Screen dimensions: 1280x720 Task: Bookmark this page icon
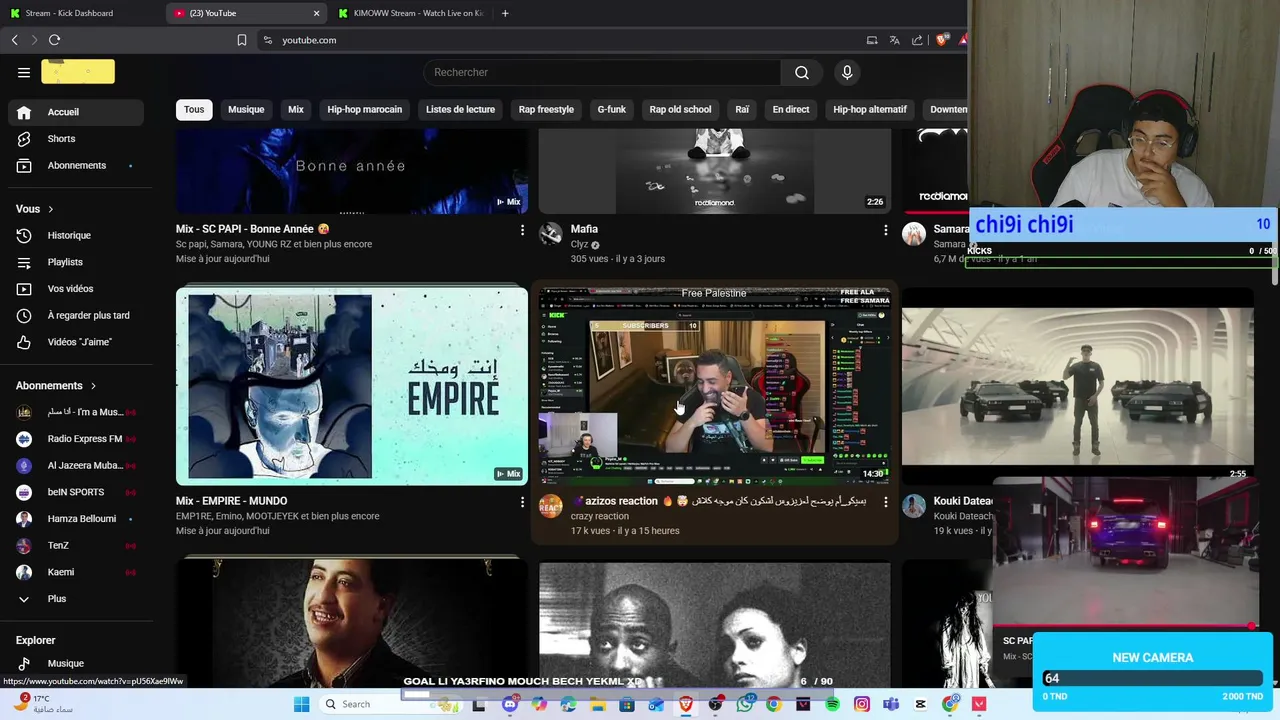point(242,40)
